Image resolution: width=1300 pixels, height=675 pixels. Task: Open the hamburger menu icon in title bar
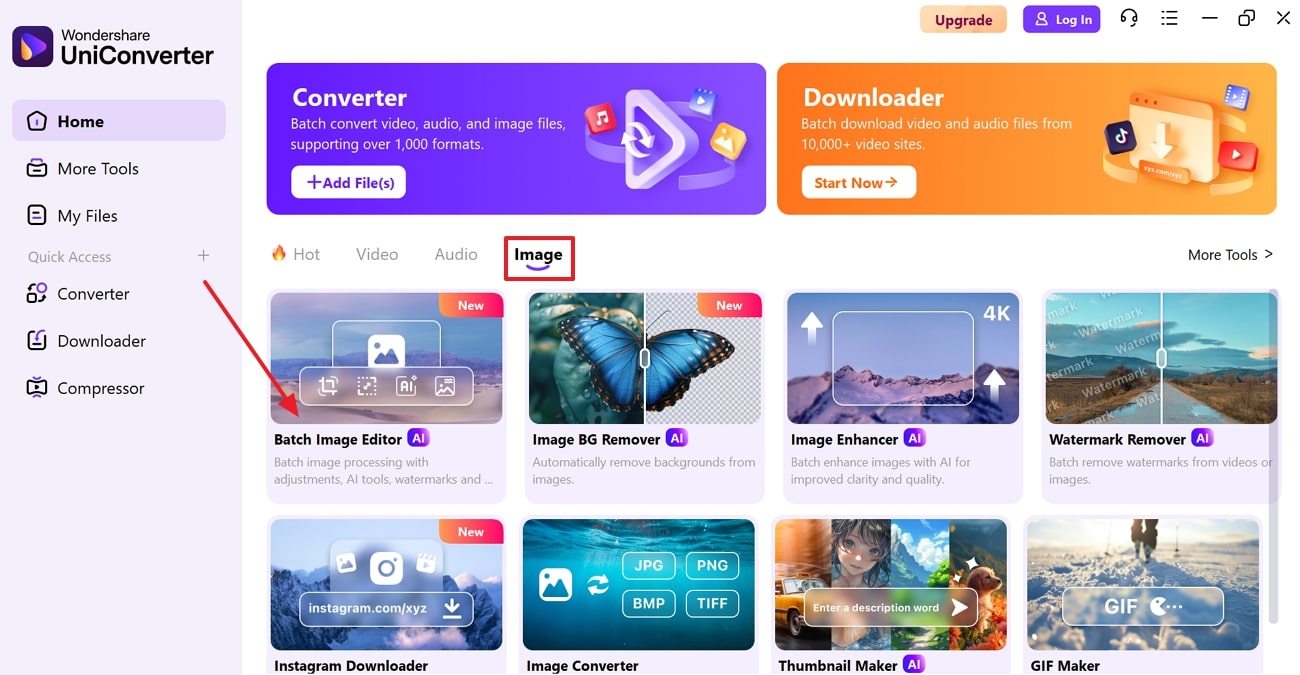coord(1169,18)
